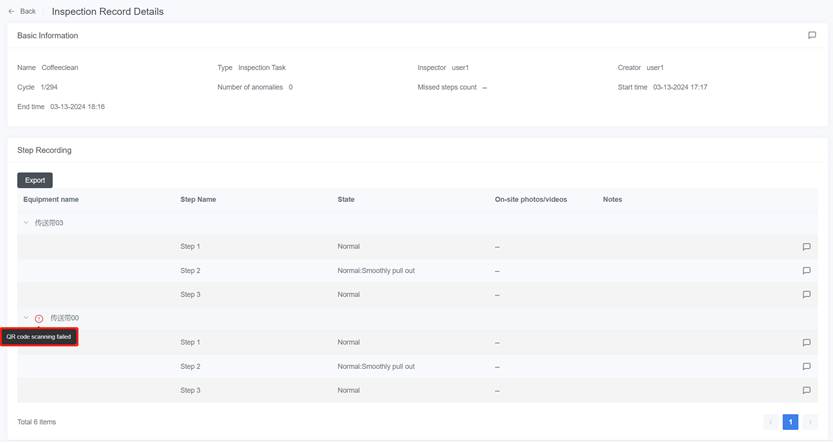Open the note icon for 传送带00 Step 3
This screenshot has width=833, height=444.
[806, 391]
